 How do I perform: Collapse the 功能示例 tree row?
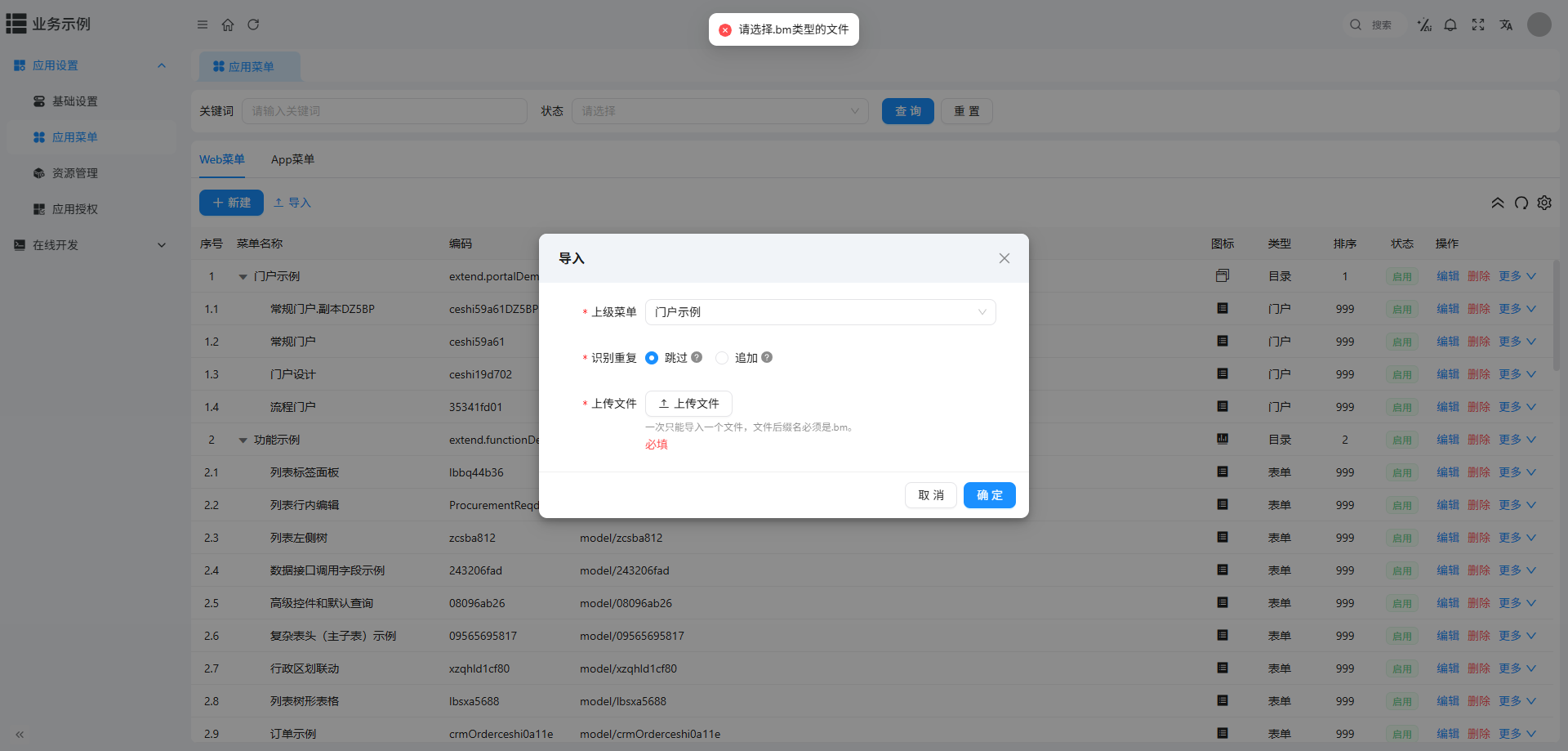coord(243,440)
